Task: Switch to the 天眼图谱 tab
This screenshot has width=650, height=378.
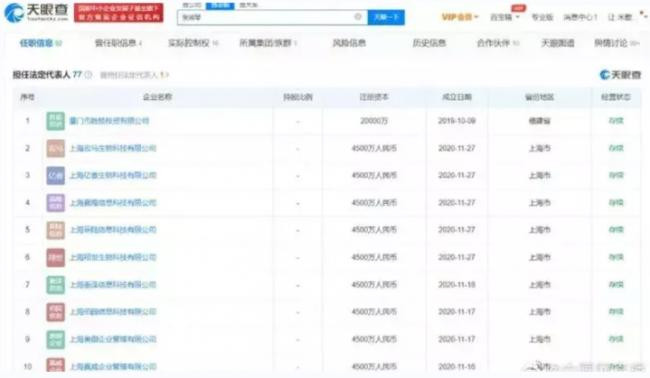Action: point(558,43)
